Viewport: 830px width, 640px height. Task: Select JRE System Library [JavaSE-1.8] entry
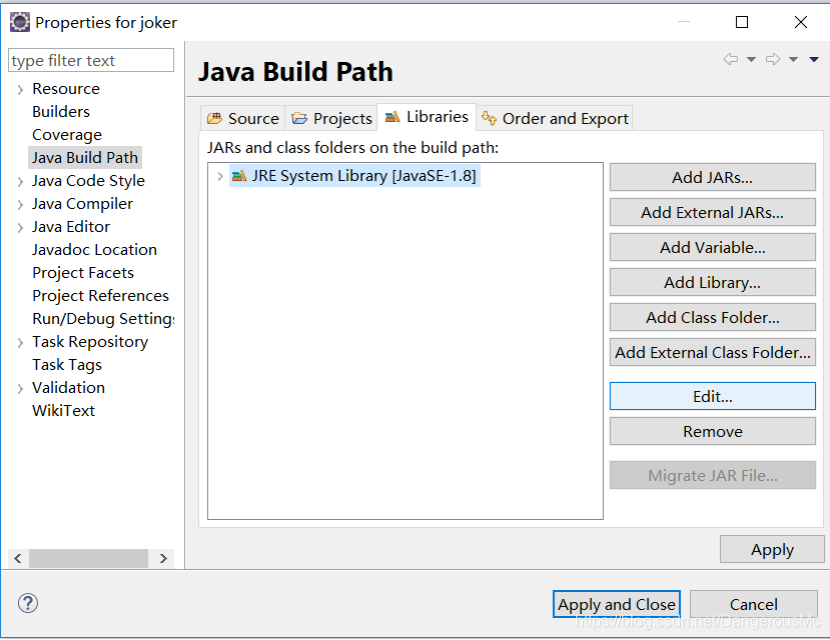[355, 175]
